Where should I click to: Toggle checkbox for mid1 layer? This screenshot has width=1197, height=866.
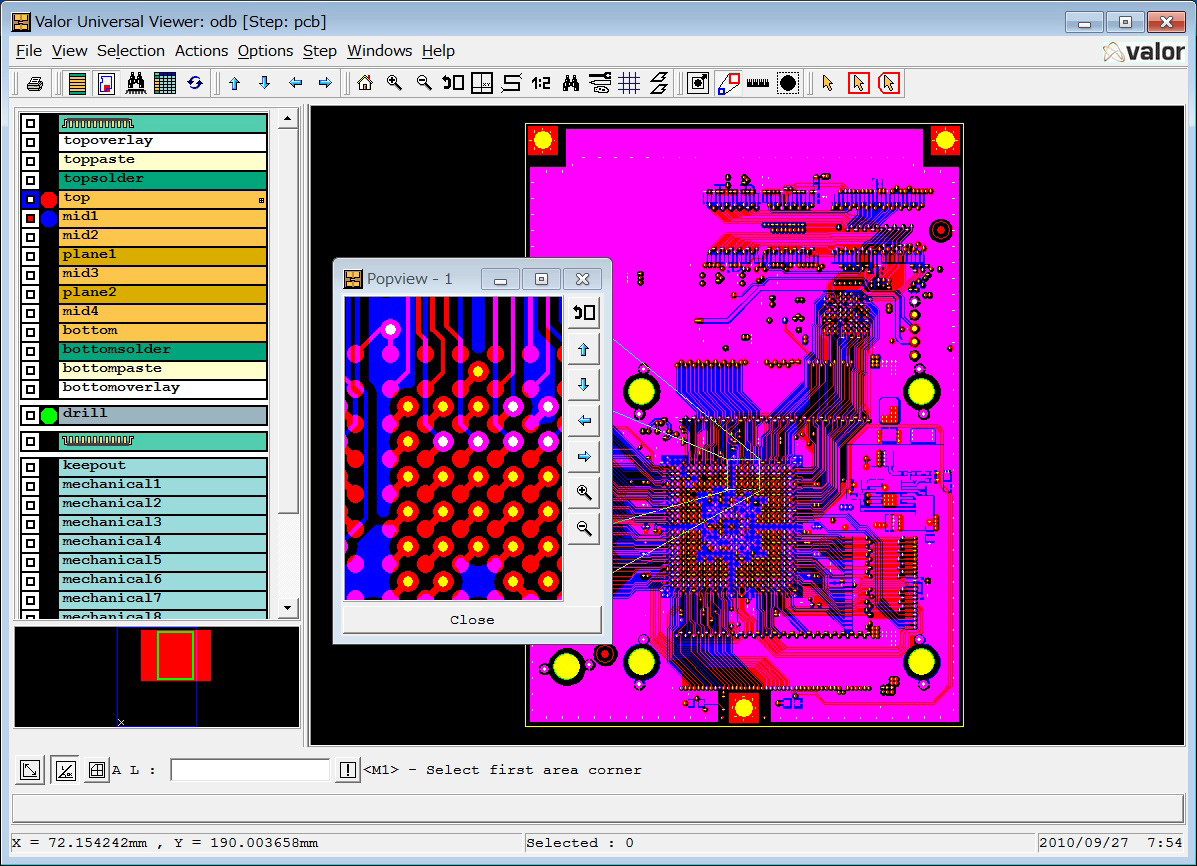31,218
